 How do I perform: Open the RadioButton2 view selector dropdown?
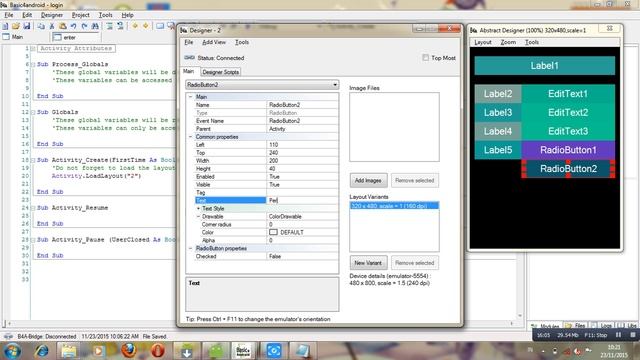click(x=335, y=84)
